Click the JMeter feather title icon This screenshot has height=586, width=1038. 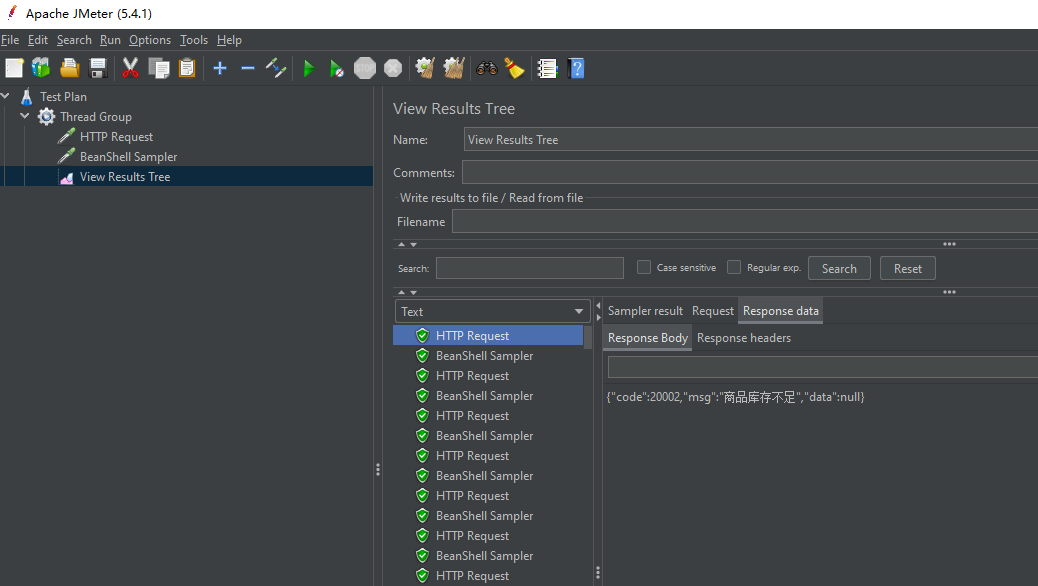[x=11, y=13]
